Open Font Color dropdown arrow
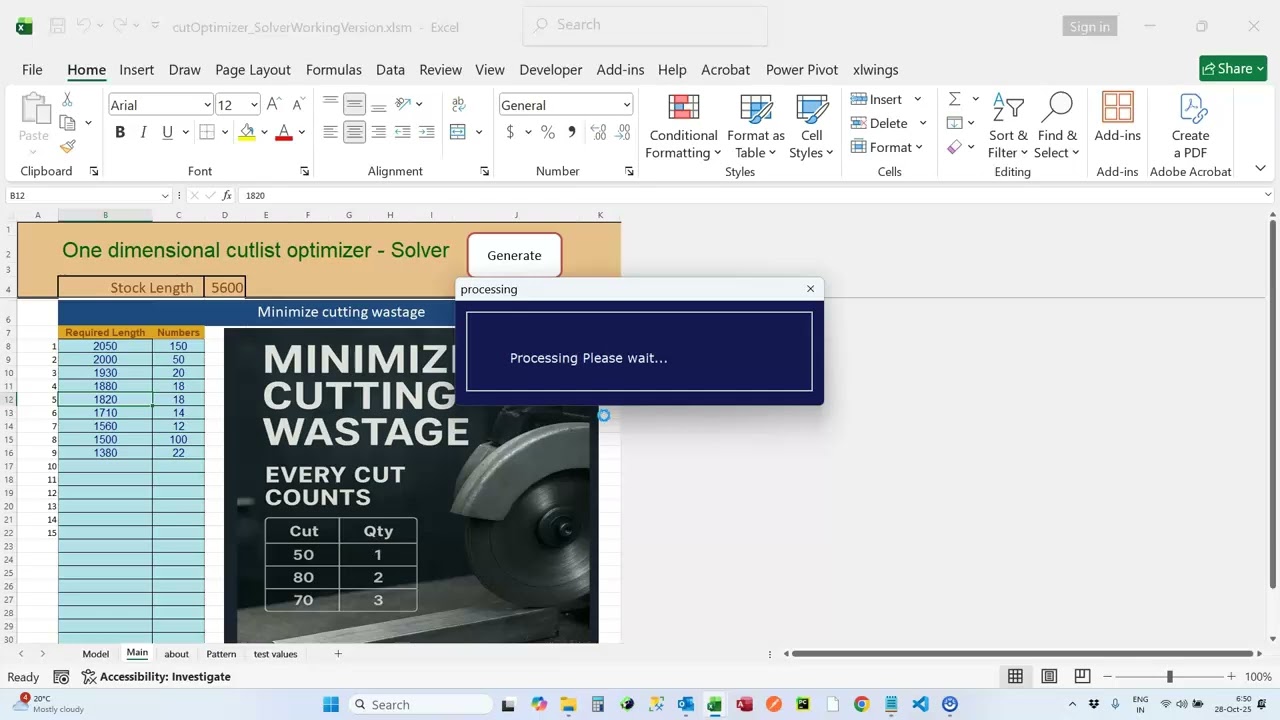 point(301,132)
